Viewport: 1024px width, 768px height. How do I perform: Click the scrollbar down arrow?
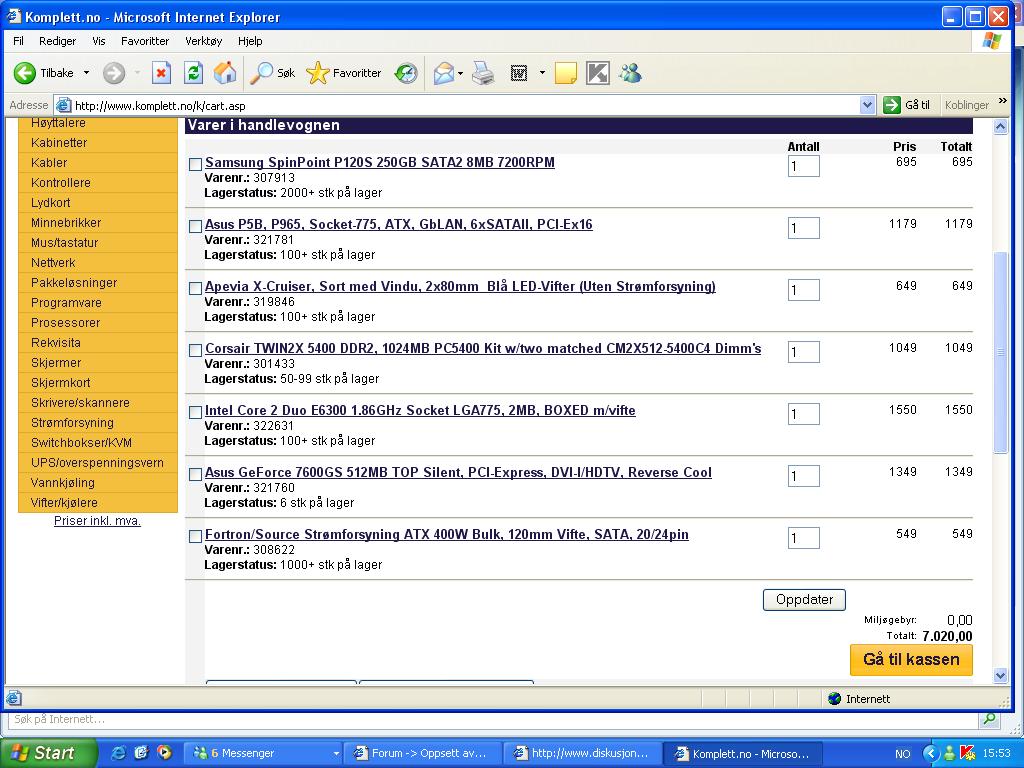coord(1000,676)
